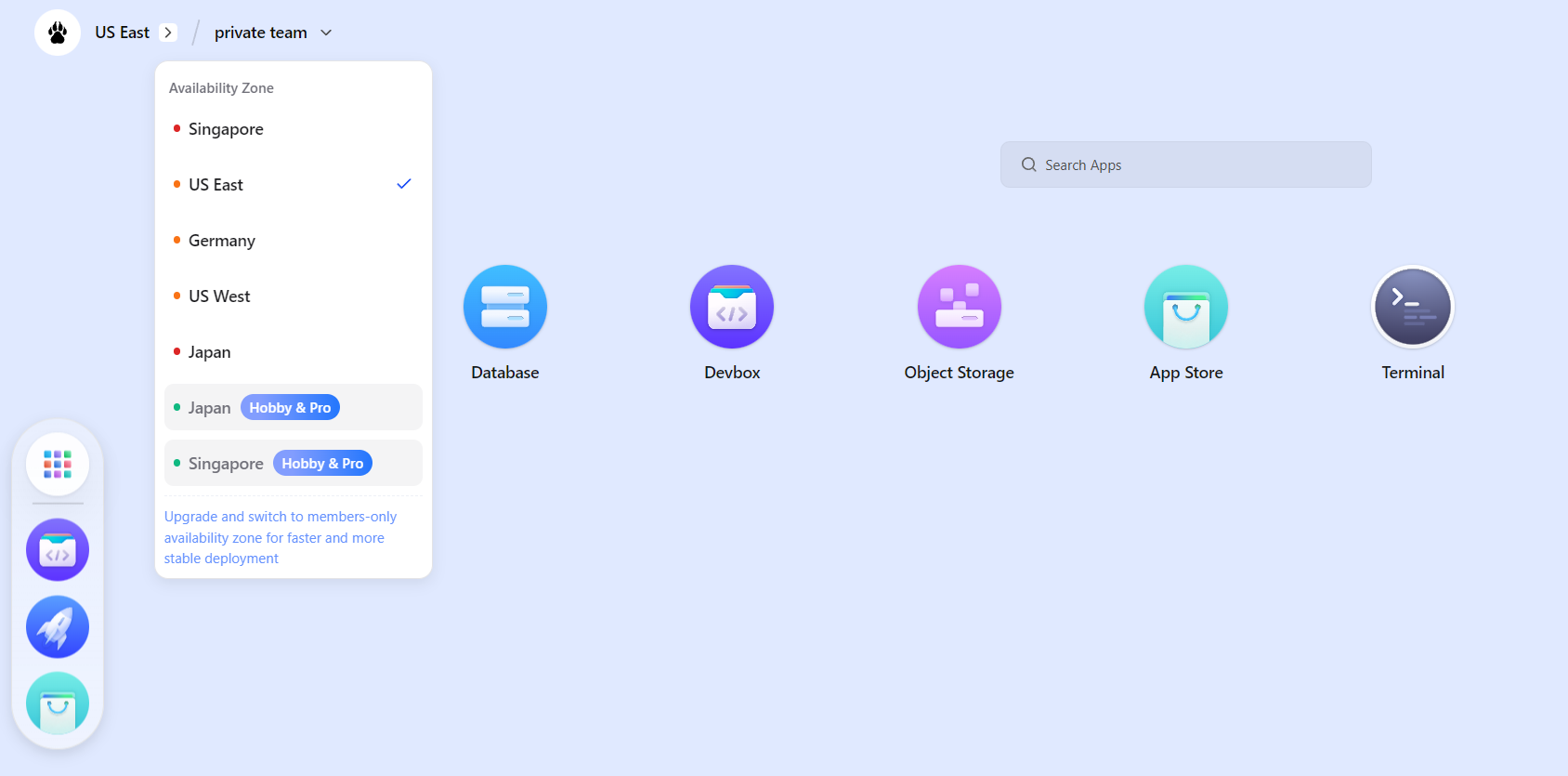Open App Store from the left dock
The width and height of the screenshot is (1568, 776).
[x=58, y=704]
